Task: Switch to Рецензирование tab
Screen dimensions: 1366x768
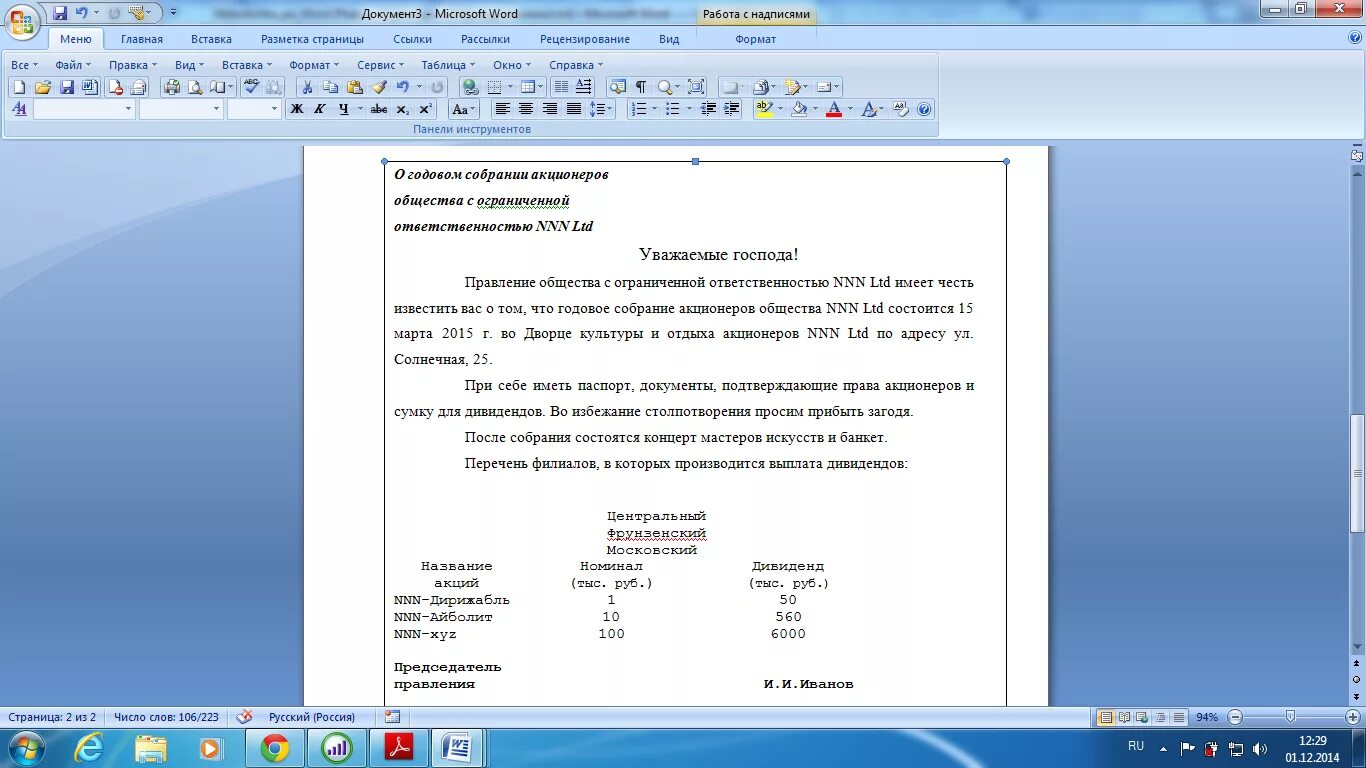Action: pos(585,39)
